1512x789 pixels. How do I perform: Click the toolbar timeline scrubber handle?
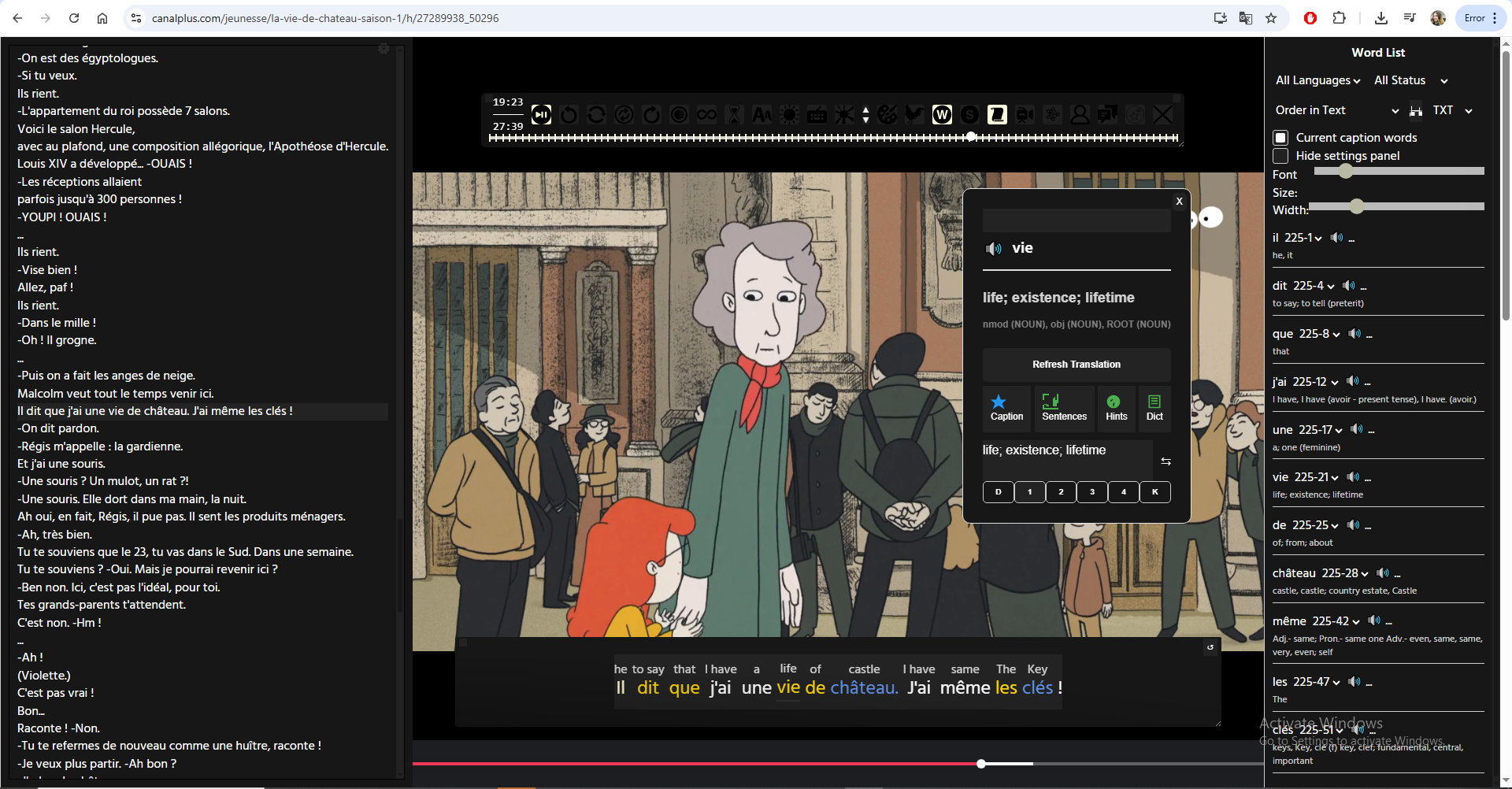pos(971,137)
